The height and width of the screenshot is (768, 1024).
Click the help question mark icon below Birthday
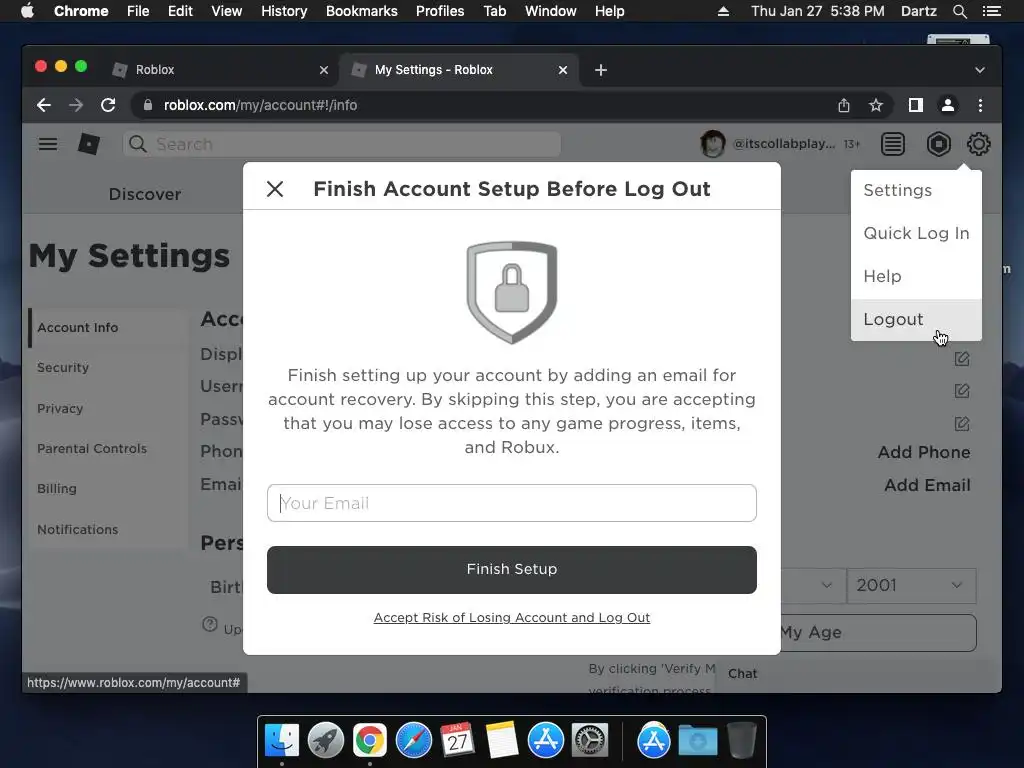coord(210,624)
